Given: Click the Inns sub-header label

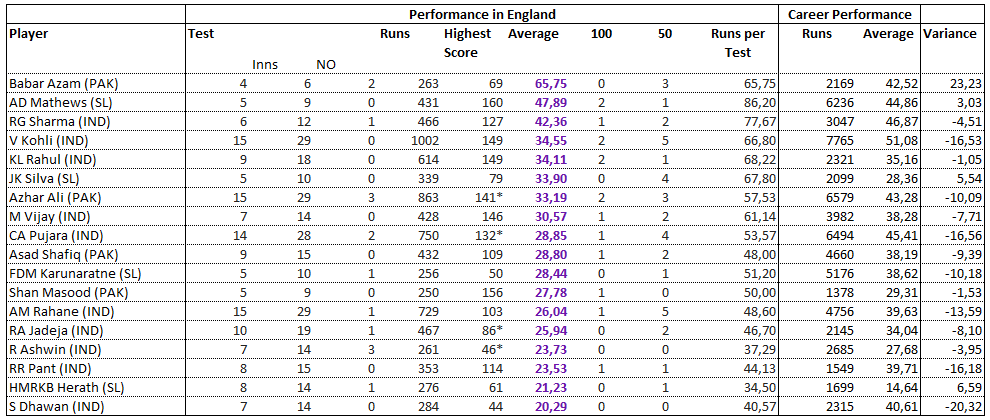Looking at the screenshot, I should coord(265,64).
